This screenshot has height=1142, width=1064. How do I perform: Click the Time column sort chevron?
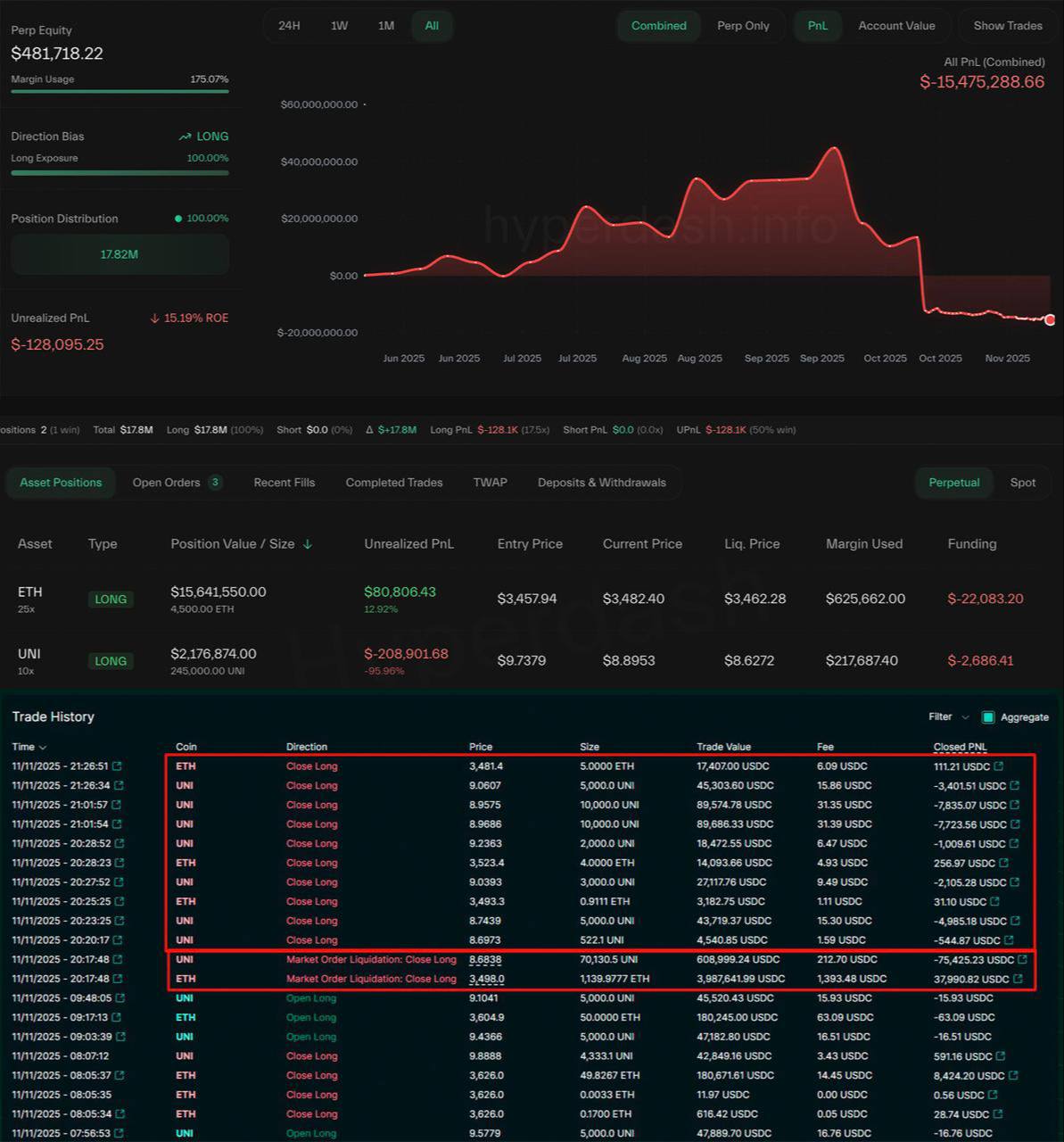tap(43, 748)
